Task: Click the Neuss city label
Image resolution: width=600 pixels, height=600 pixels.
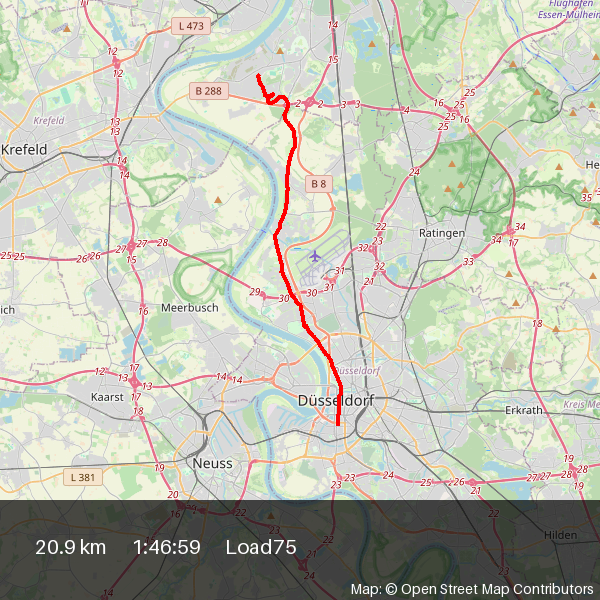Action: (x=212, y=463)
